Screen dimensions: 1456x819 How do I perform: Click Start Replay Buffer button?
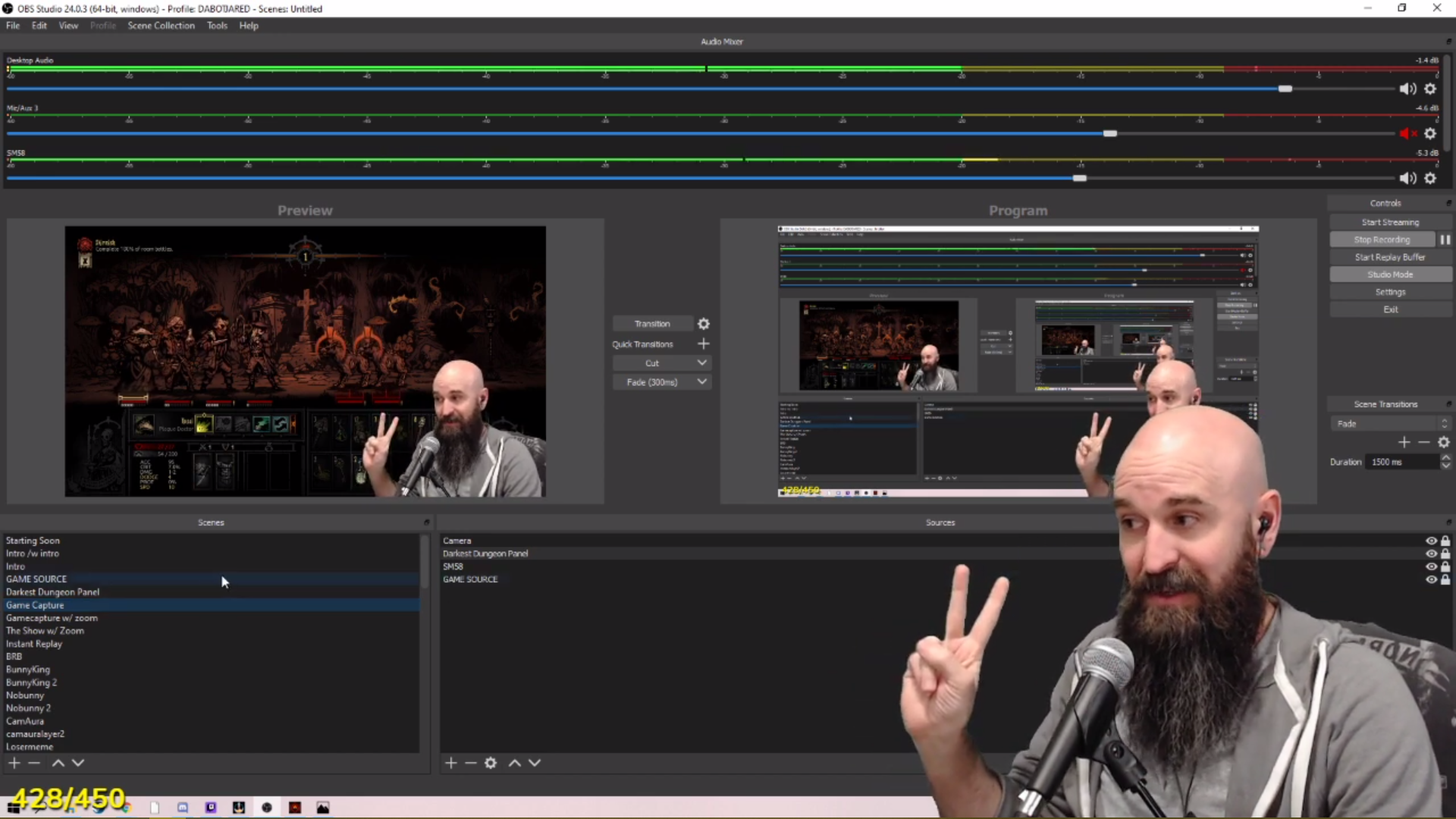1390,257
